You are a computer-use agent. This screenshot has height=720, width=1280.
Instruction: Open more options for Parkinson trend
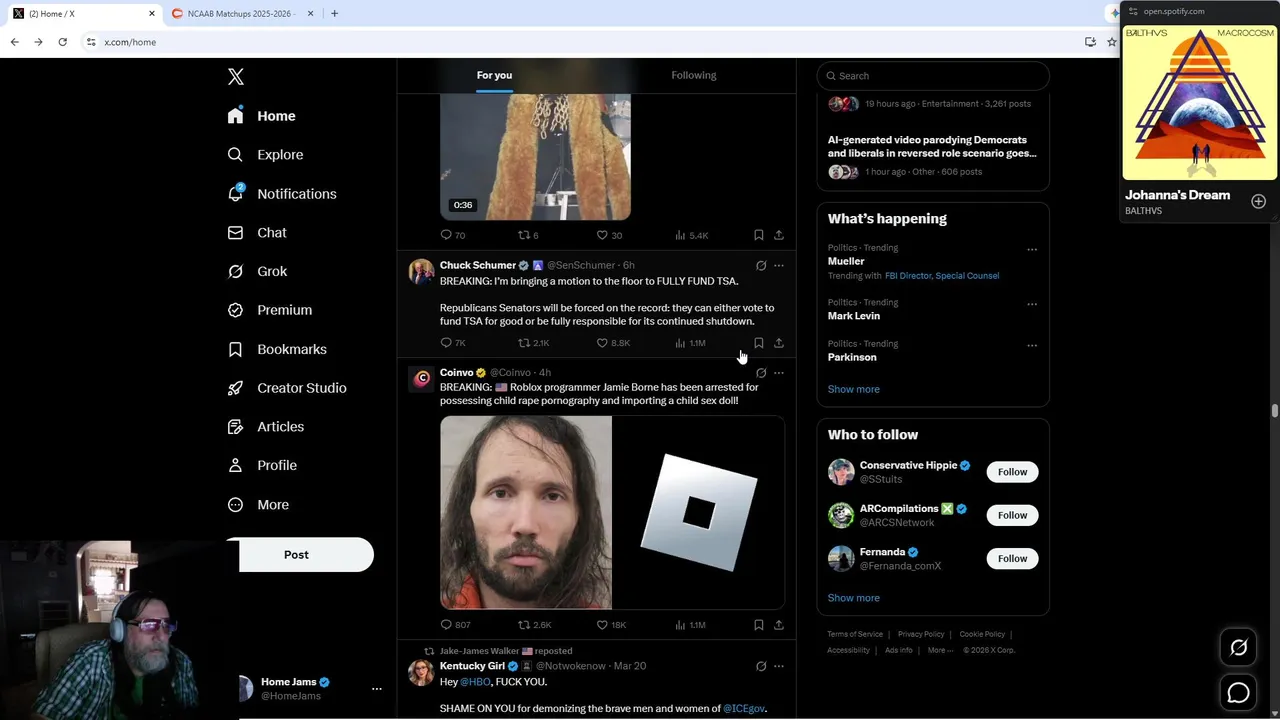pos(1032,346)
